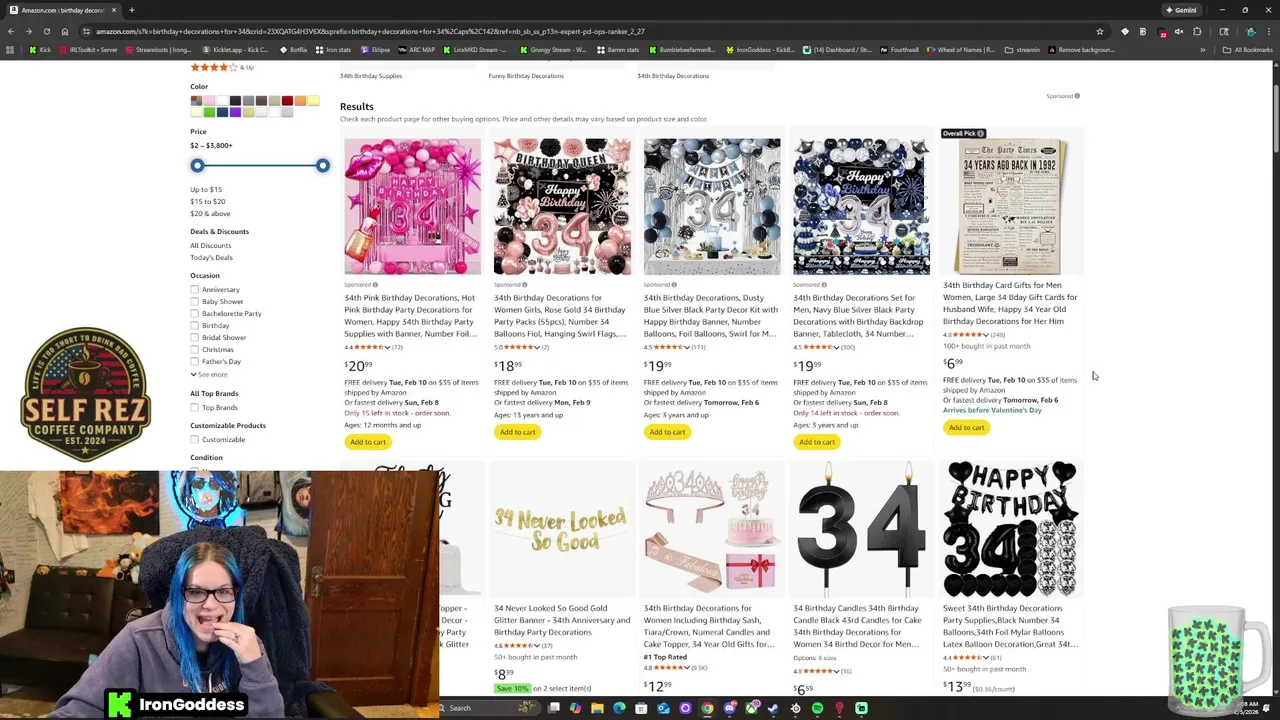Open the Chrome three-dot menu
The width and height of the screenshot is (1280, 720).
tap(1270, 31)
